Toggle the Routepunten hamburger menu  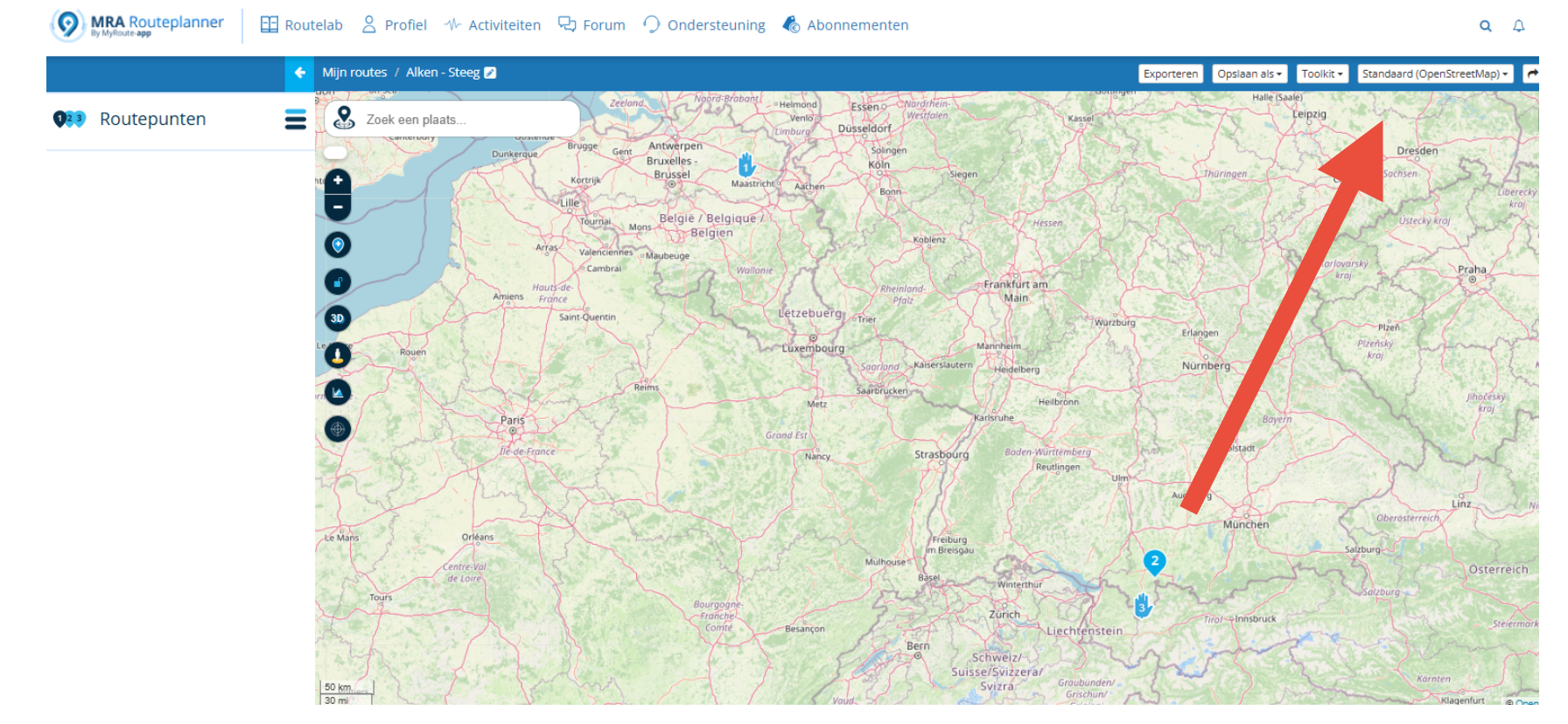(296, 120)
